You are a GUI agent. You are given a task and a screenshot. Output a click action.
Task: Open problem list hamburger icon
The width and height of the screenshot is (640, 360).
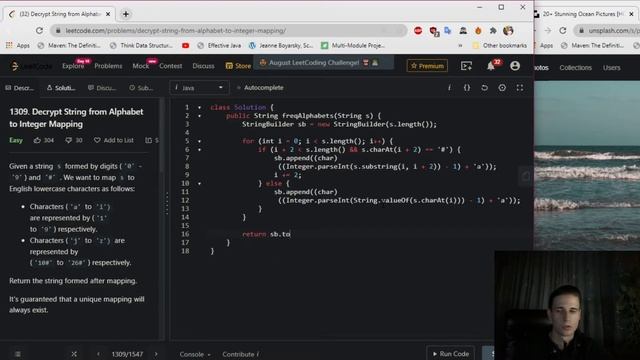click(x=18, y=354)
